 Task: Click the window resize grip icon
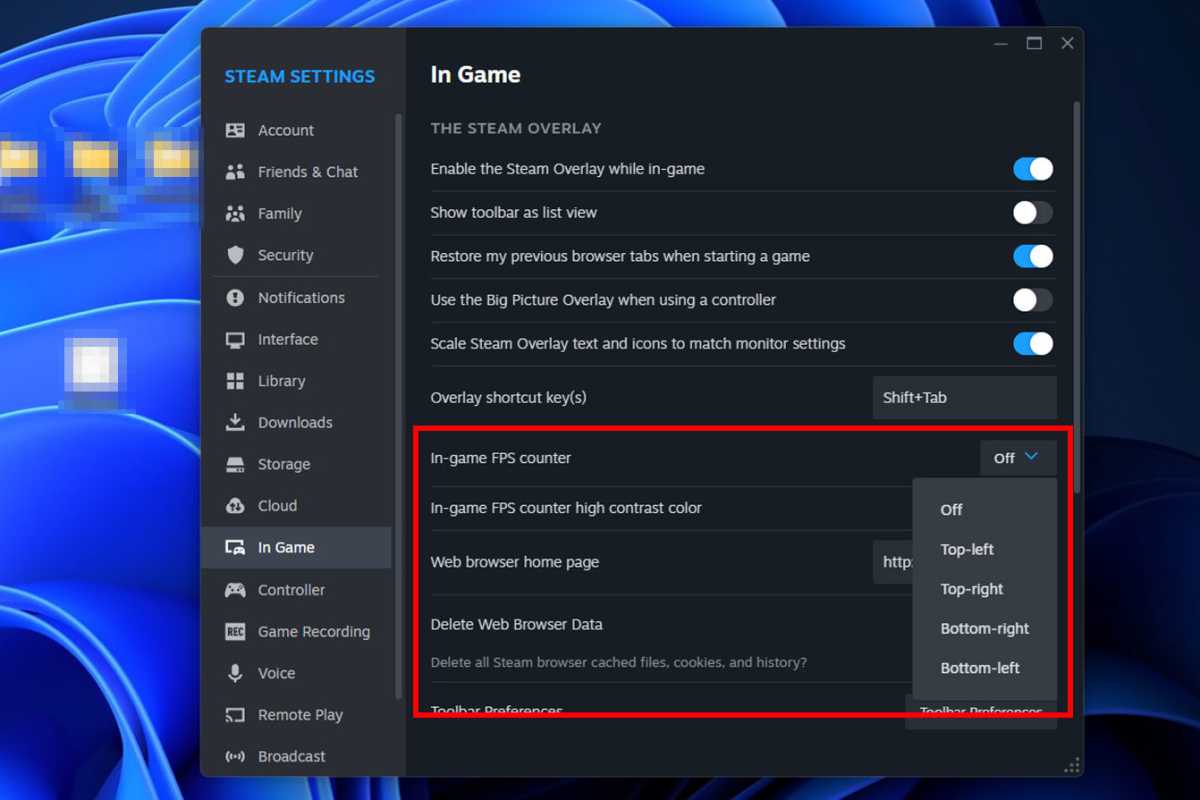point(1072,765)
